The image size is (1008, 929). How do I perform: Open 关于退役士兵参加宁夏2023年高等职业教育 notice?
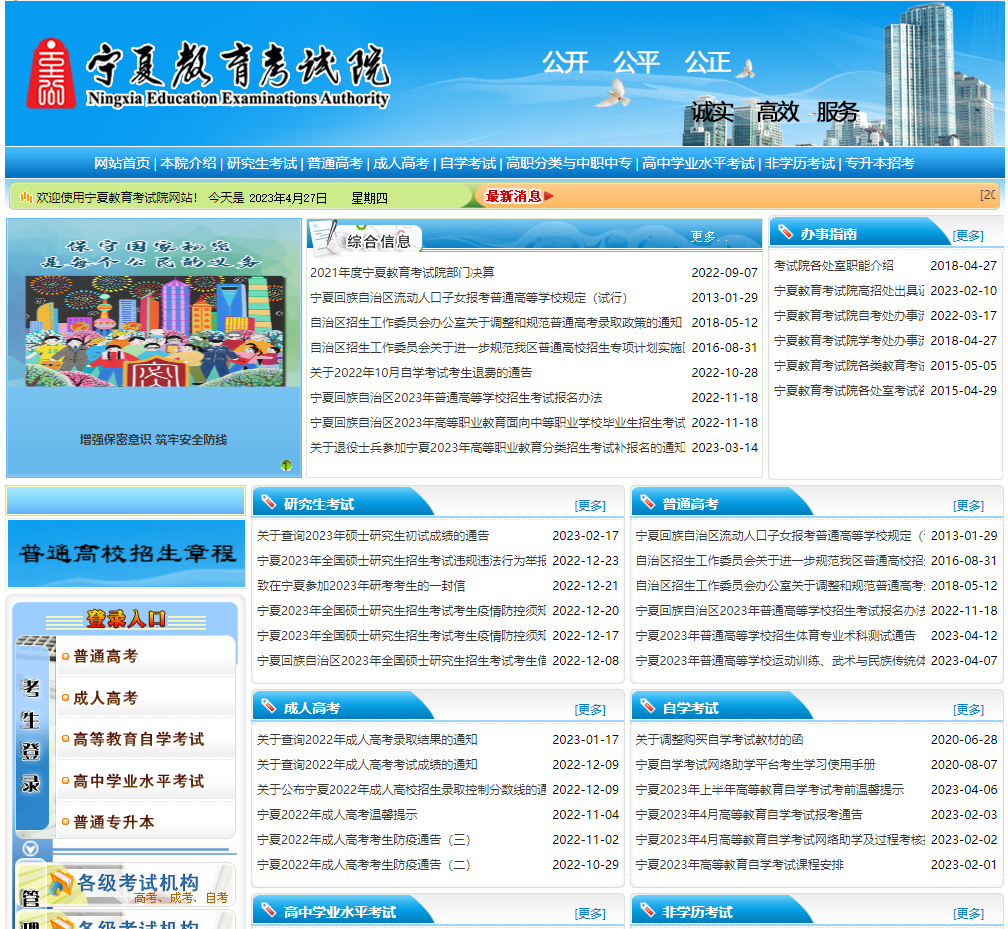click(x=498, y=447)
